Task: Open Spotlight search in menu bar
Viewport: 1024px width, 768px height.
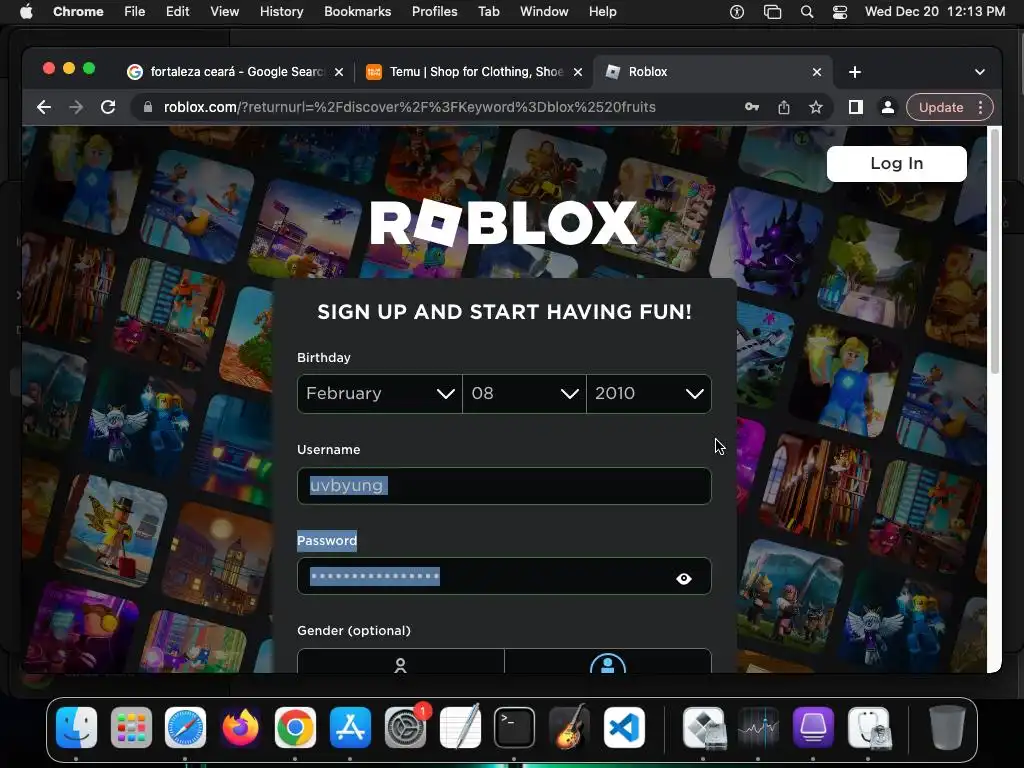Action: [x=807, y=11]
